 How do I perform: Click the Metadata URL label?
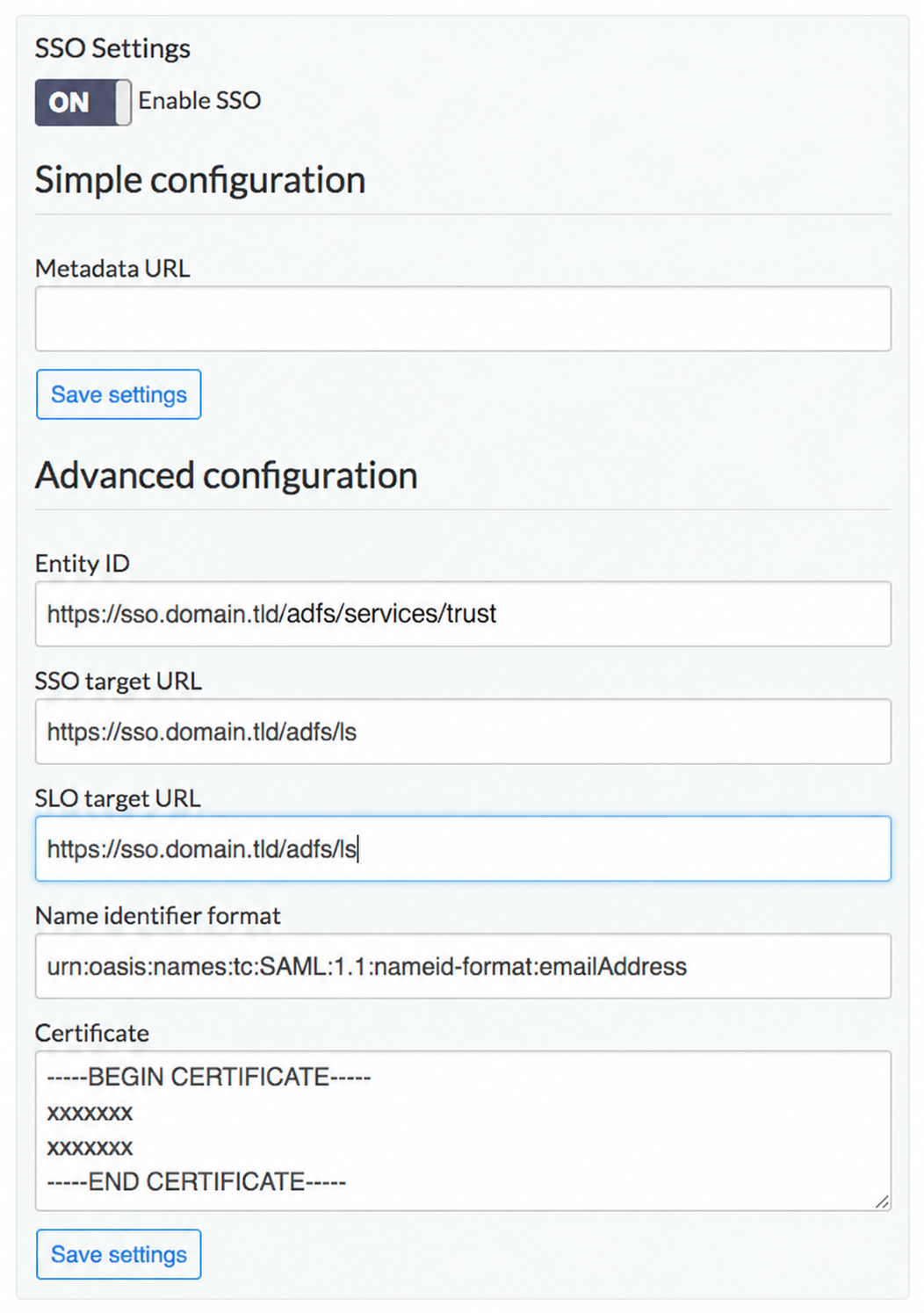(x=112, y=268)
